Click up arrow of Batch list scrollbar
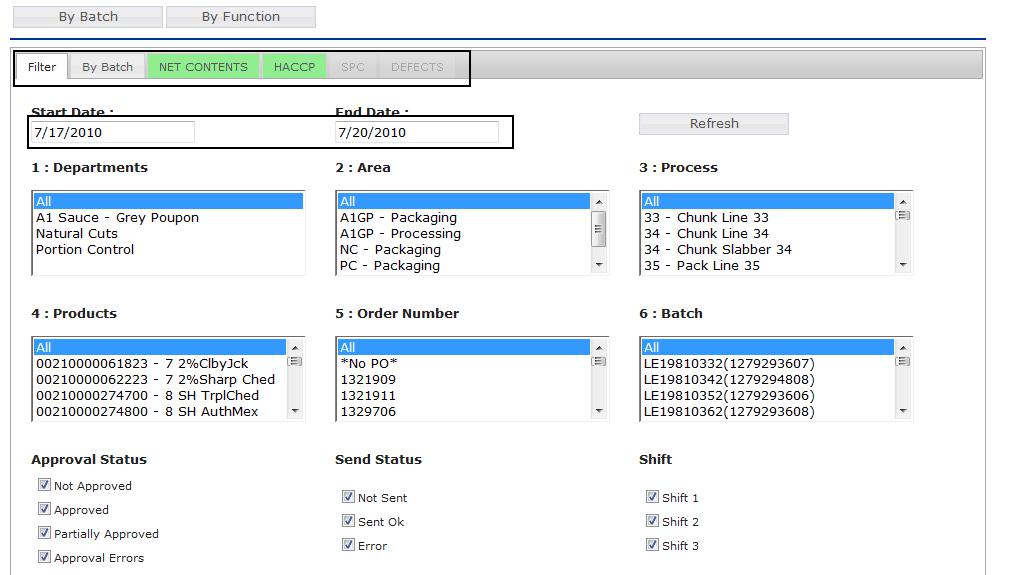Screen dimensions: 1017x575 click(x=903, y=347)
